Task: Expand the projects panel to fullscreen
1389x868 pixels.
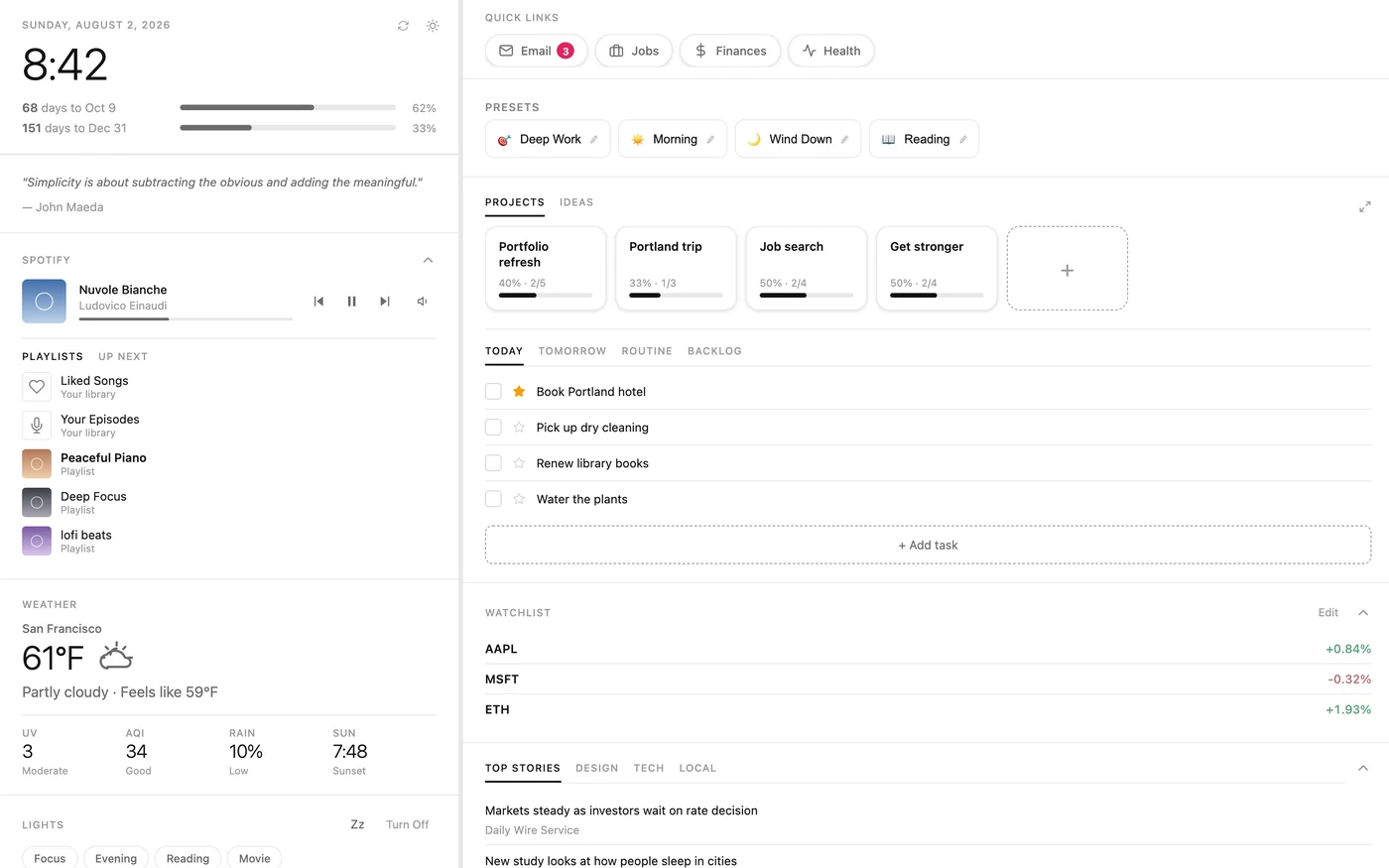Action: [1364, 206]
